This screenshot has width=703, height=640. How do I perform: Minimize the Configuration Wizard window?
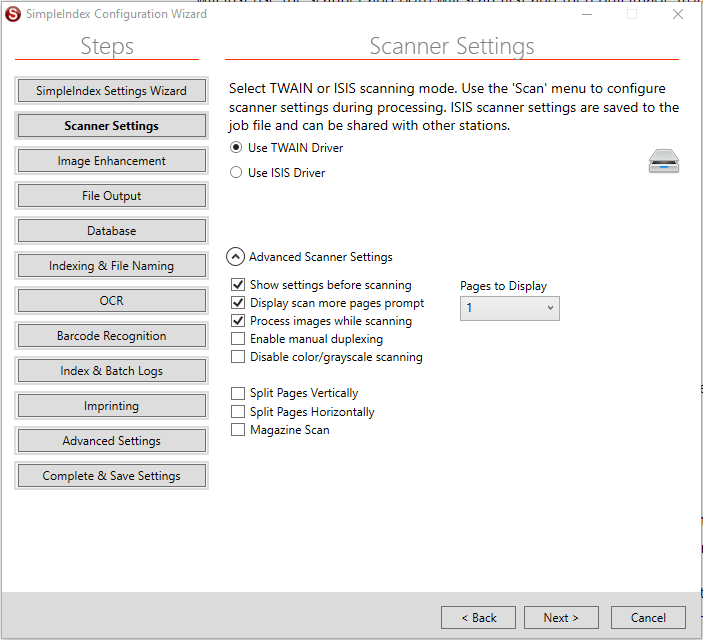[587, 14]
